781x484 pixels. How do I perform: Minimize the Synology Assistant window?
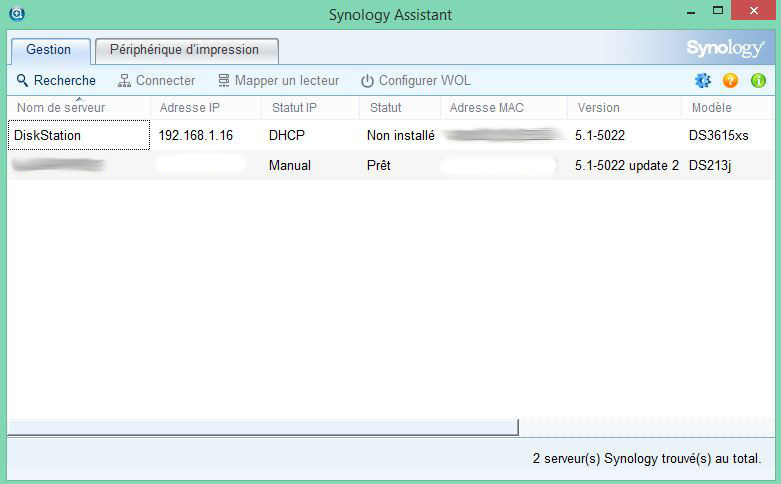(x=691, y=12)
